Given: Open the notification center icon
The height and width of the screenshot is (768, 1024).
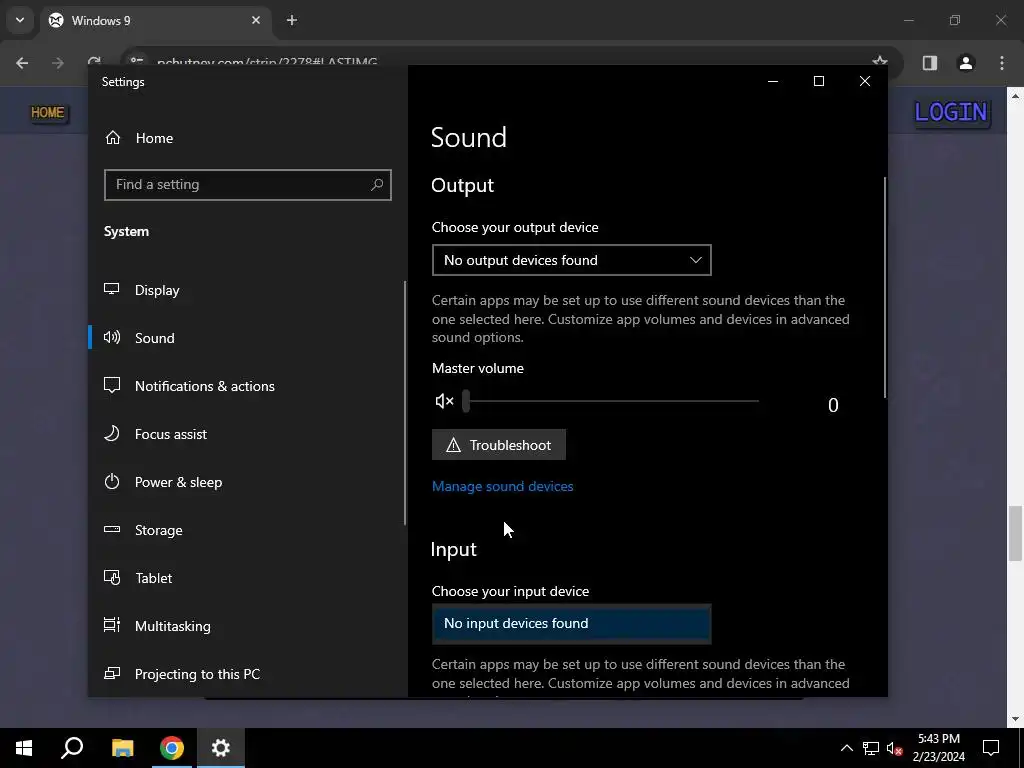Looking at the screenshot, I should 991,748.
